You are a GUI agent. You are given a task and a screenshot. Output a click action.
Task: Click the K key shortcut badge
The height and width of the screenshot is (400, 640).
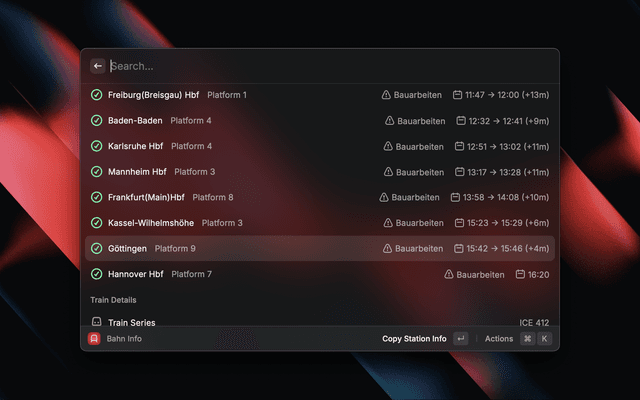click(x=545, y=339)
